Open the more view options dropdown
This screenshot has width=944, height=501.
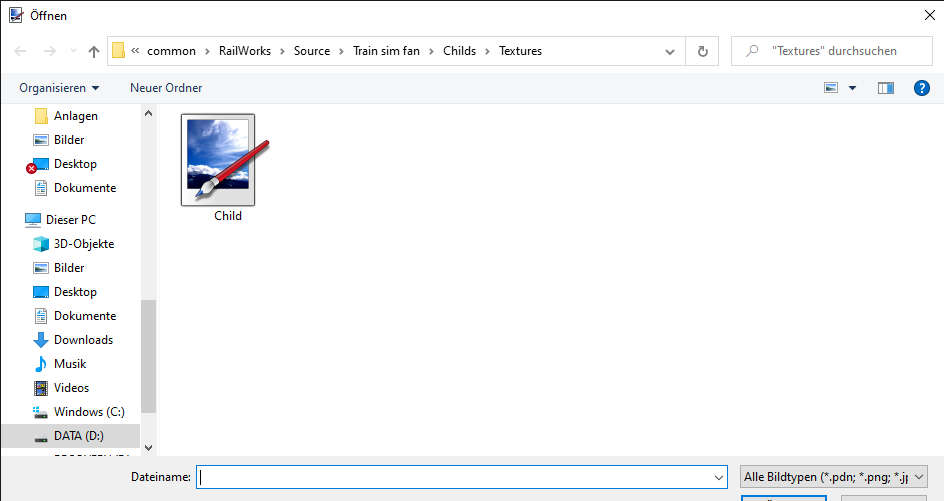click(x=852, y=88)
